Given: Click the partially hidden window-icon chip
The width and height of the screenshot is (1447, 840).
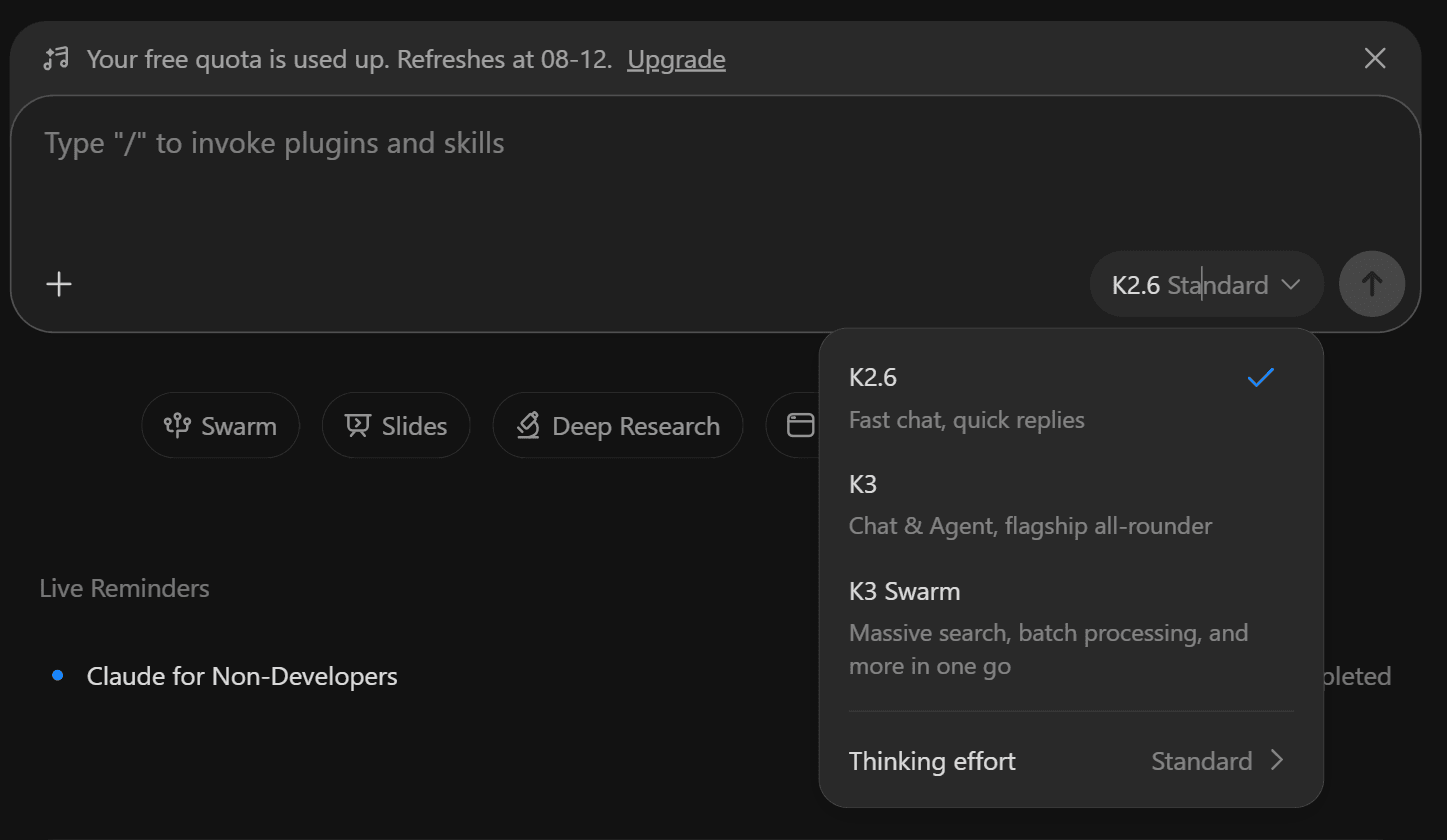Looking at the screenshot, I should tap(795, 426).
